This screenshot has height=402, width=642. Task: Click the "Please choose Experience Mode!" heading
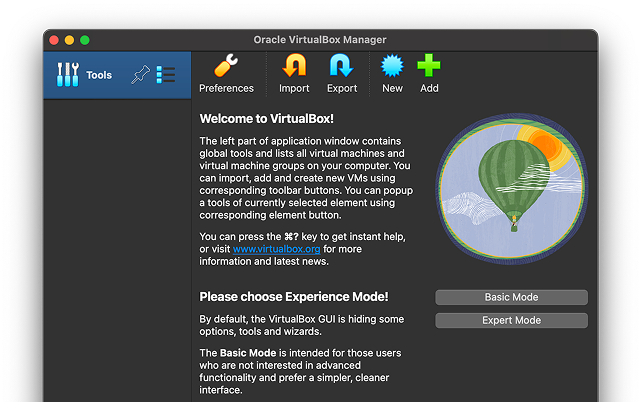pyautogui.click(x=294, y=297)
